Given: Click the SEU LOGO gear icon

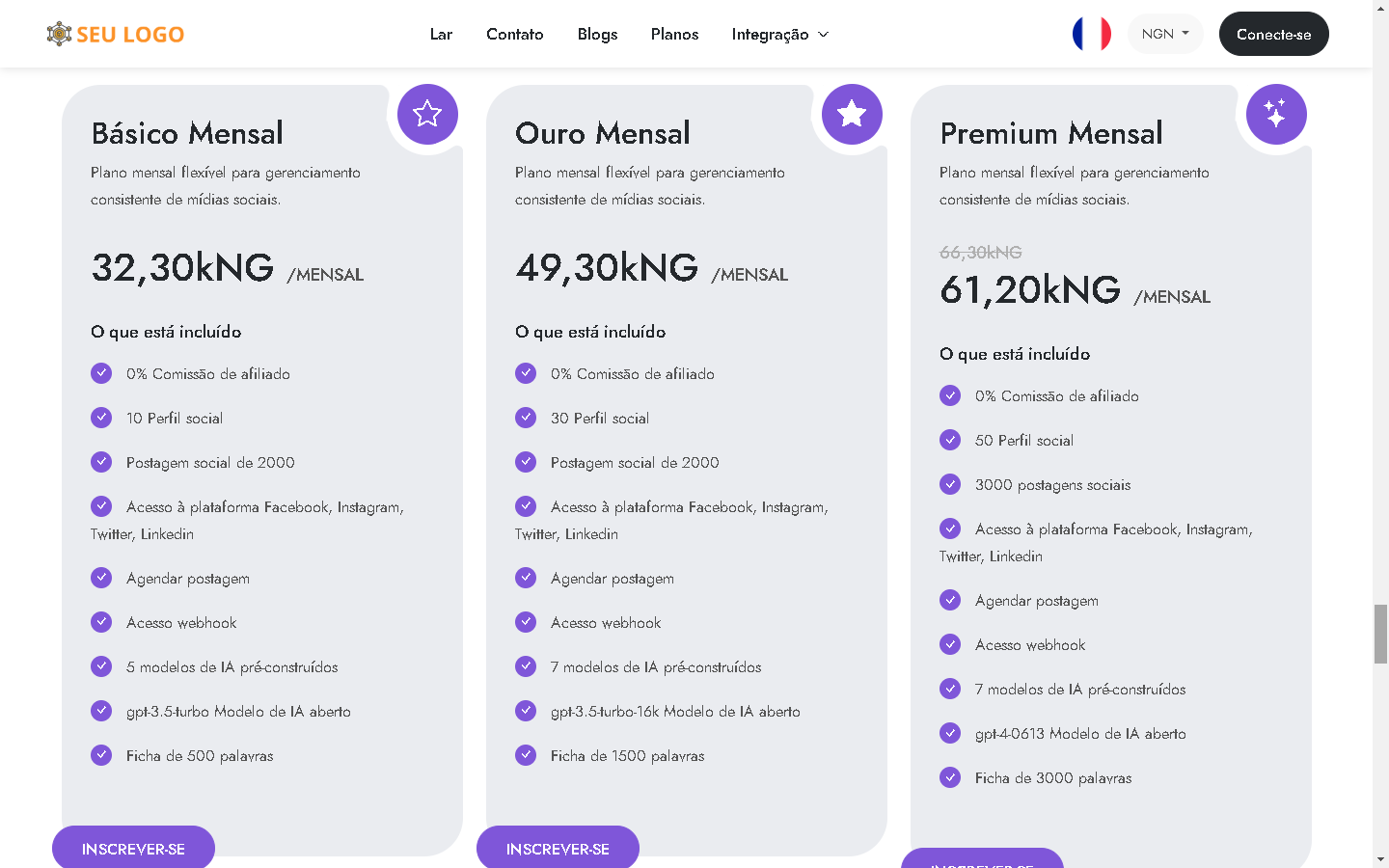Looking at the screenshot, I should (60, 34).
